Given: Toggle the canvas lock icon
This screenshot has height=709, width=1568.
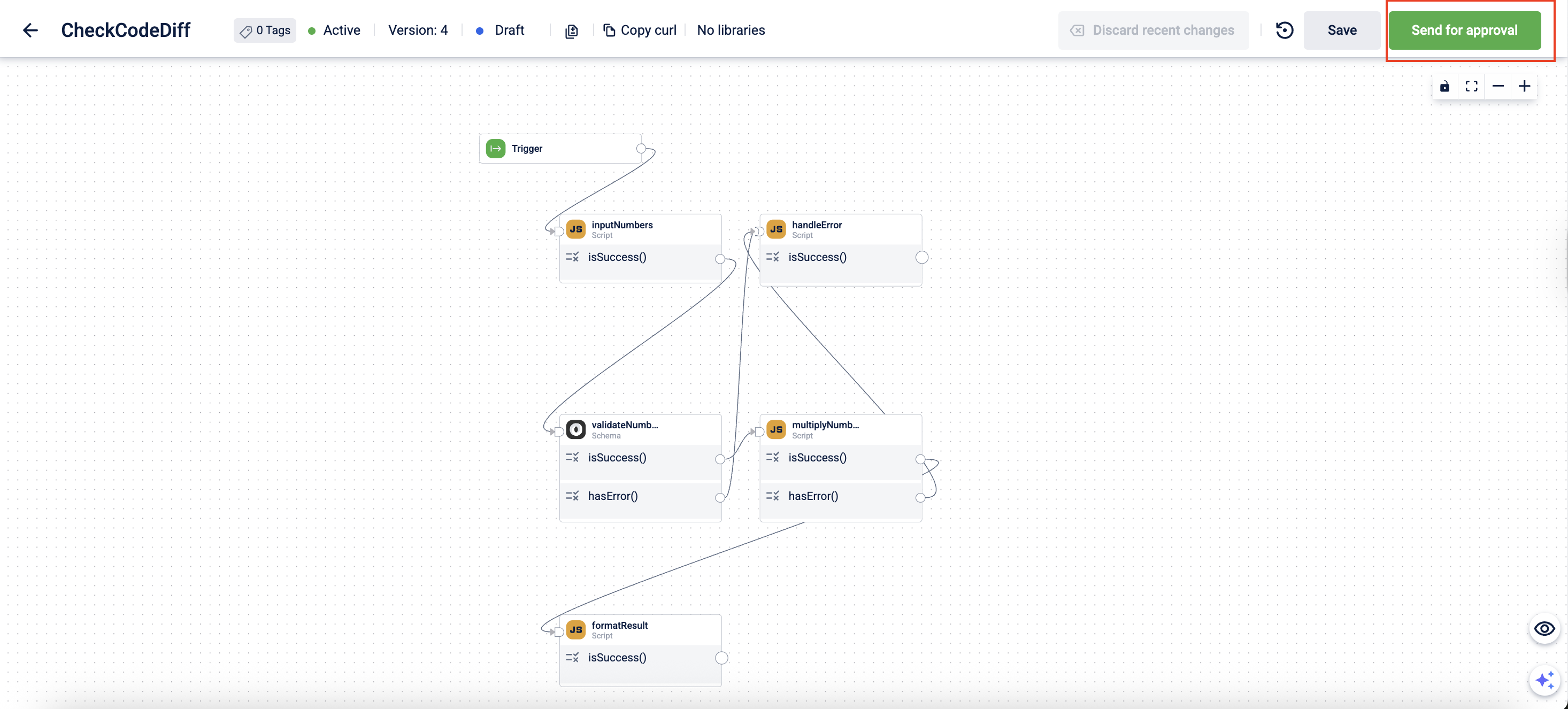Looking at the screenshot, I should click(1444, 87).
